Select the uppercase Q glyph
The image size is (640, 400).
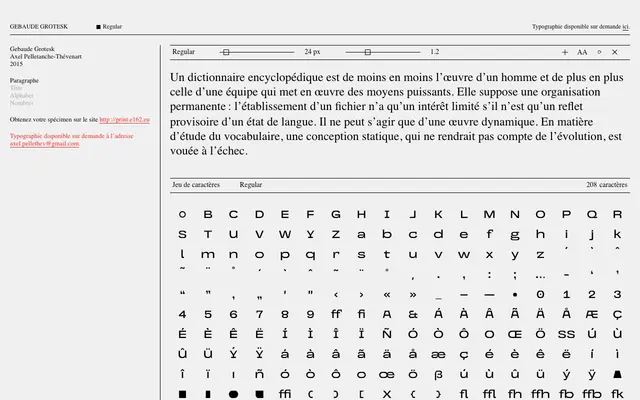click(x=591, y=214)
